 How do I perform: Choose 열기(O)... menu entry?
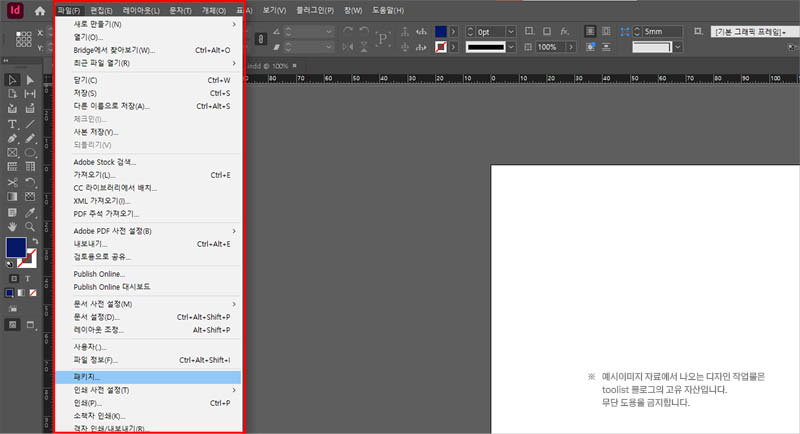(x=148, y=37)
